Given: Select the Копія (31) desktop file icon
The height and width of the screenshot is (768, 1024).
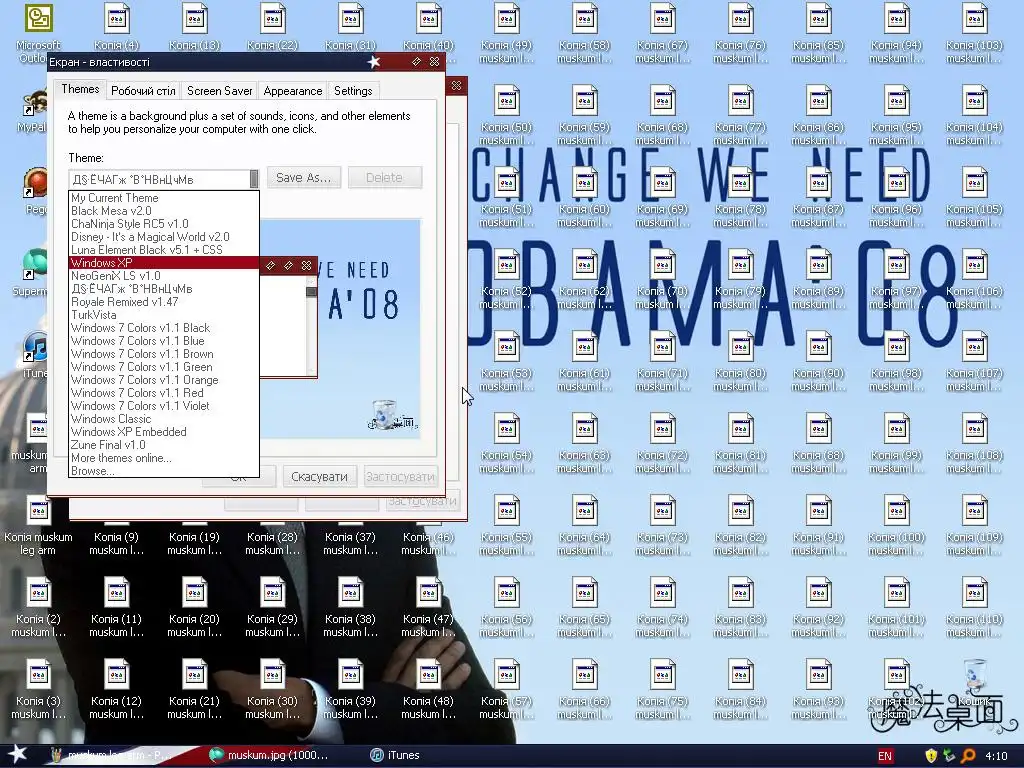Looking at the screenshot, I should 351,28.
